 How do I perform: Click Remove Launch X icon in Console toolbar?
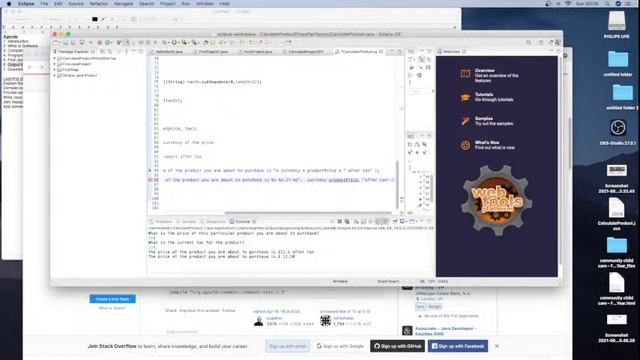pyautogui.click(x=340, y=222)
